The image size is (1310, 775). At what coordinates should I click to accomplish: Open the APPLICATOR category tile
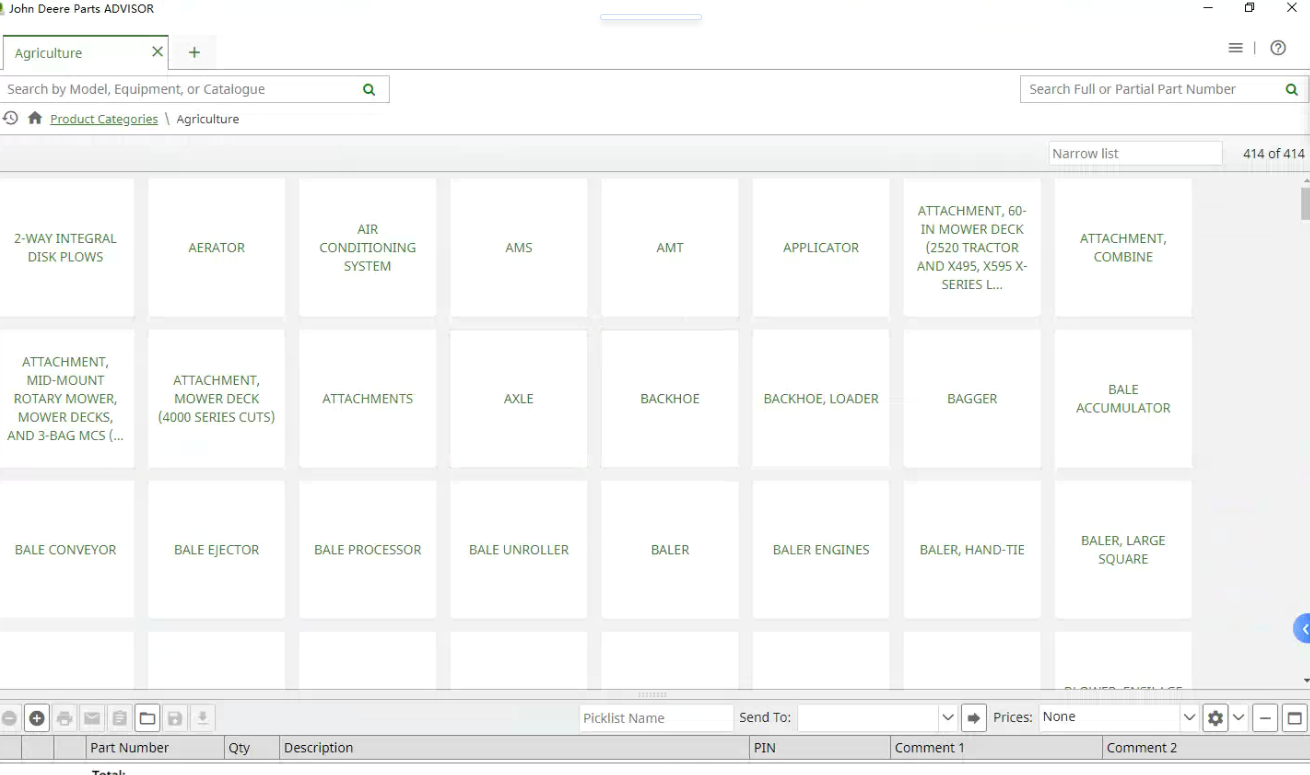(821, 247)
